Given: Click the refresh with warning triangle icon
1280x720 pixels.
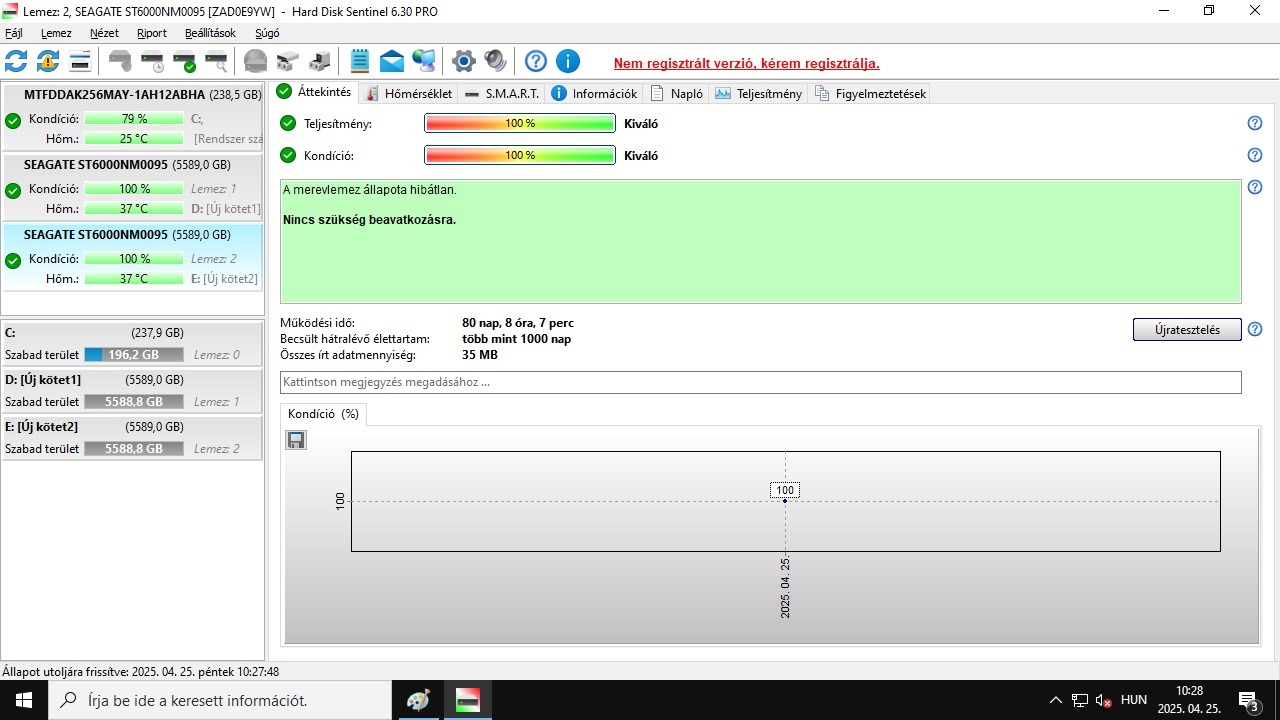Looking at the screenshot, I should click(x=48, y=61).
